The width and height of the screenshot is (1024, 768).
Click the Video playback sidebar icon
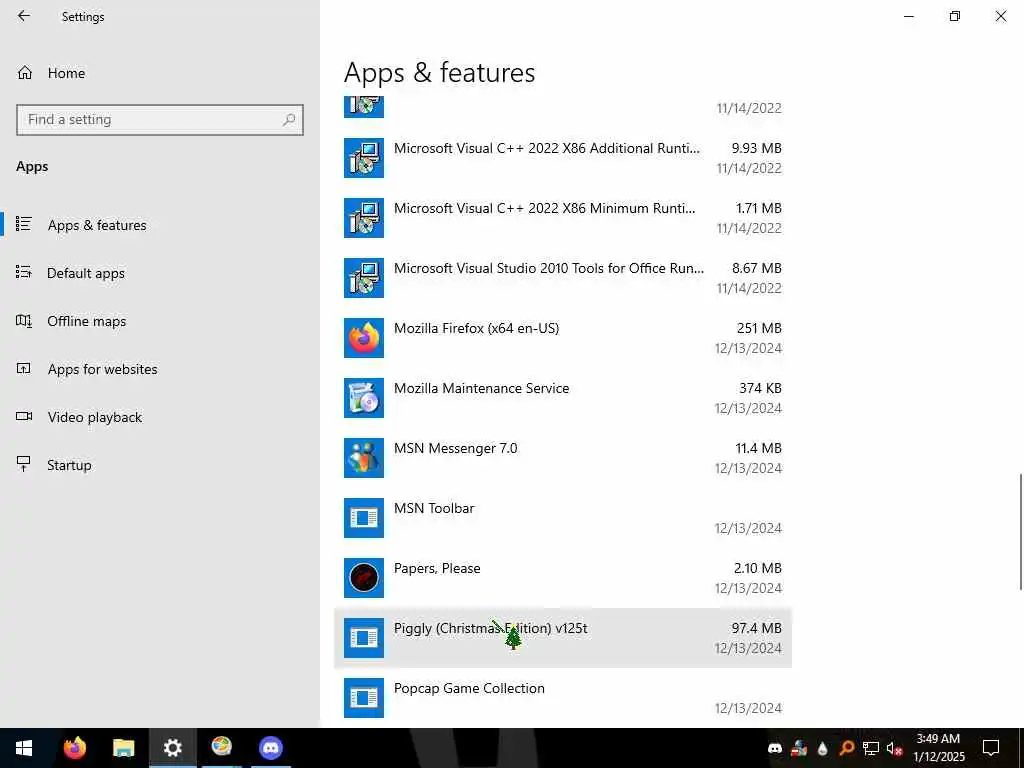point(24,417)
